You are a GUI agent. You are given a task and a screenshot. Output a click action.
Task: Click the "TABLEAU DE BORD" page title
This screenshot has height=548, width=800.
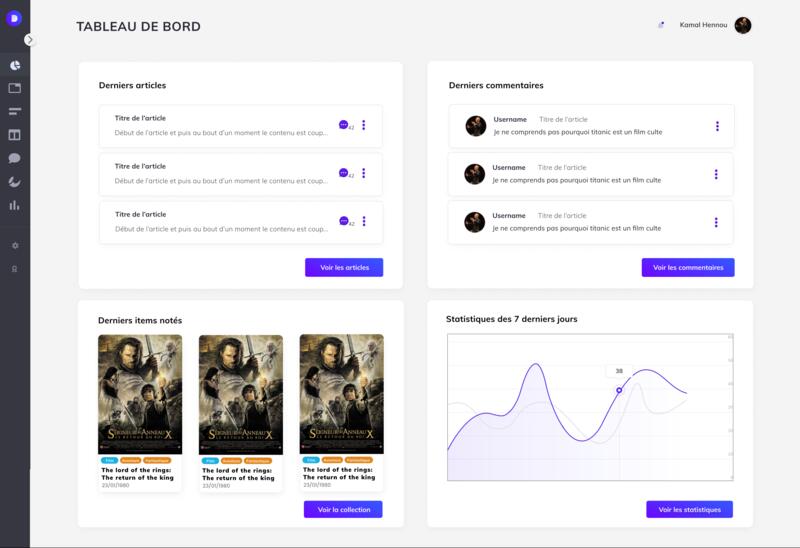coord(138,27)
